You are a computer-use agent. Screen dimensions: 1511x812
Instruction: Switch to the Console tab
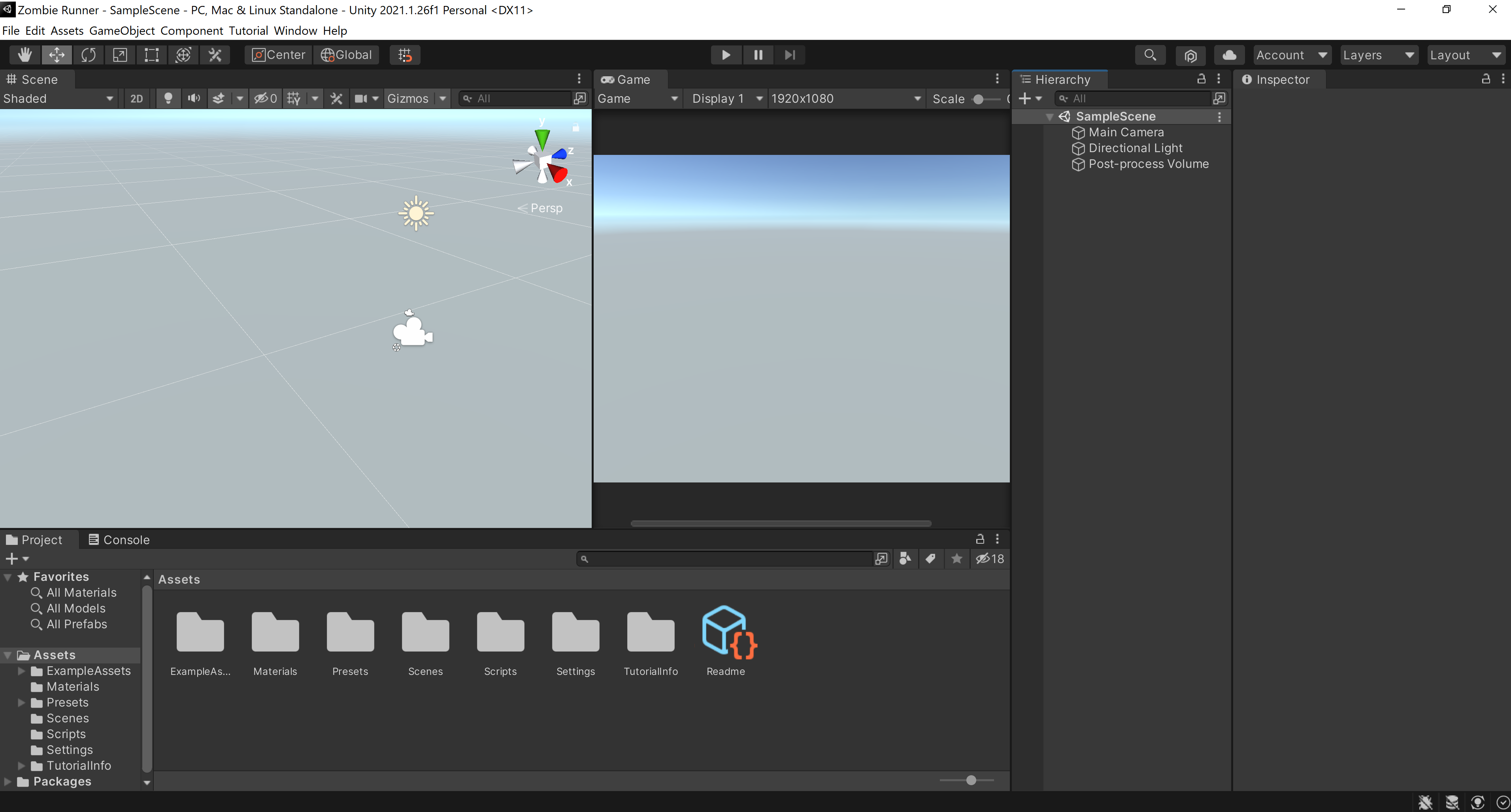[x=119, y=539]
